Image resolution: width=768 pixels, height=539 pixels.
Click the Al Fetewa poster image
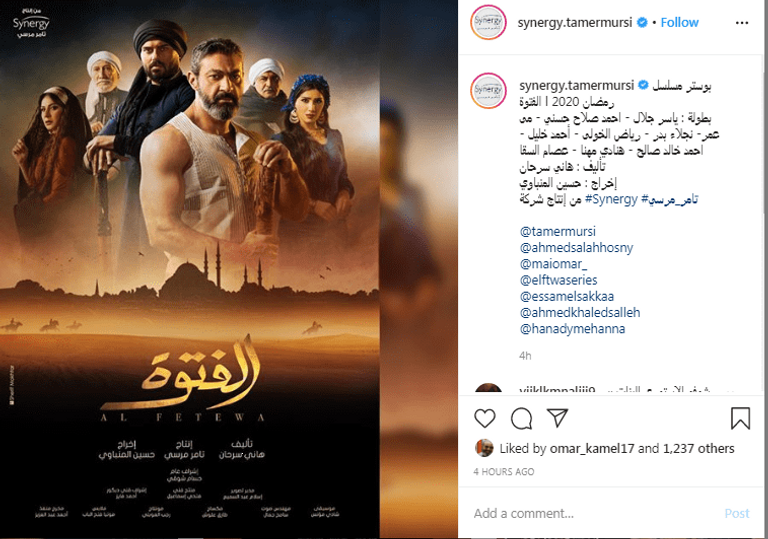190,269
